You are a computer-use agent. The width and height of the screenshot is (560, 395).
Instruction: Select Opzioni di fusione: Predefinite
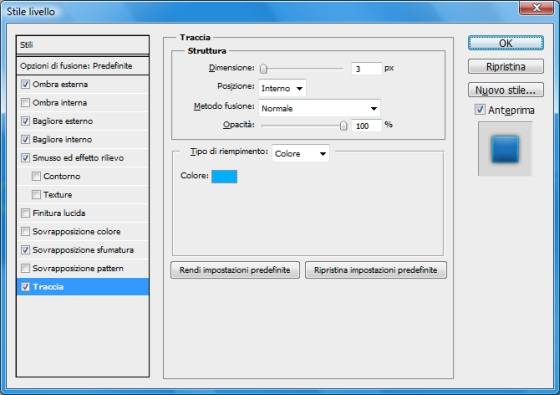click(82, 66)
